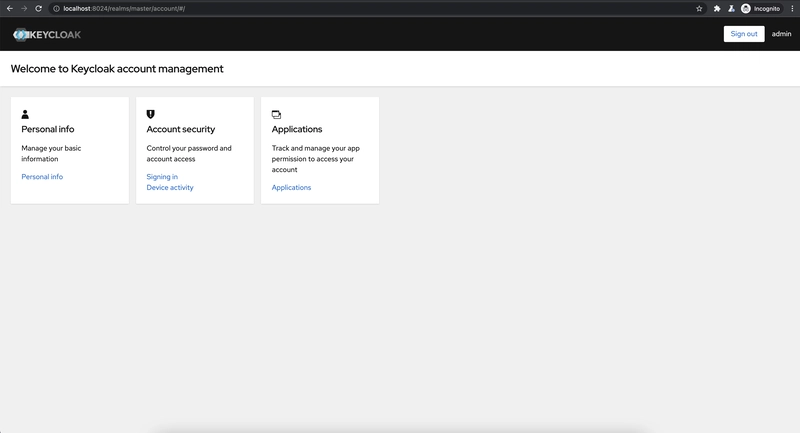Go to the Device activity link
Viewport: 800px width, 433px height.
tap(170, 187)
